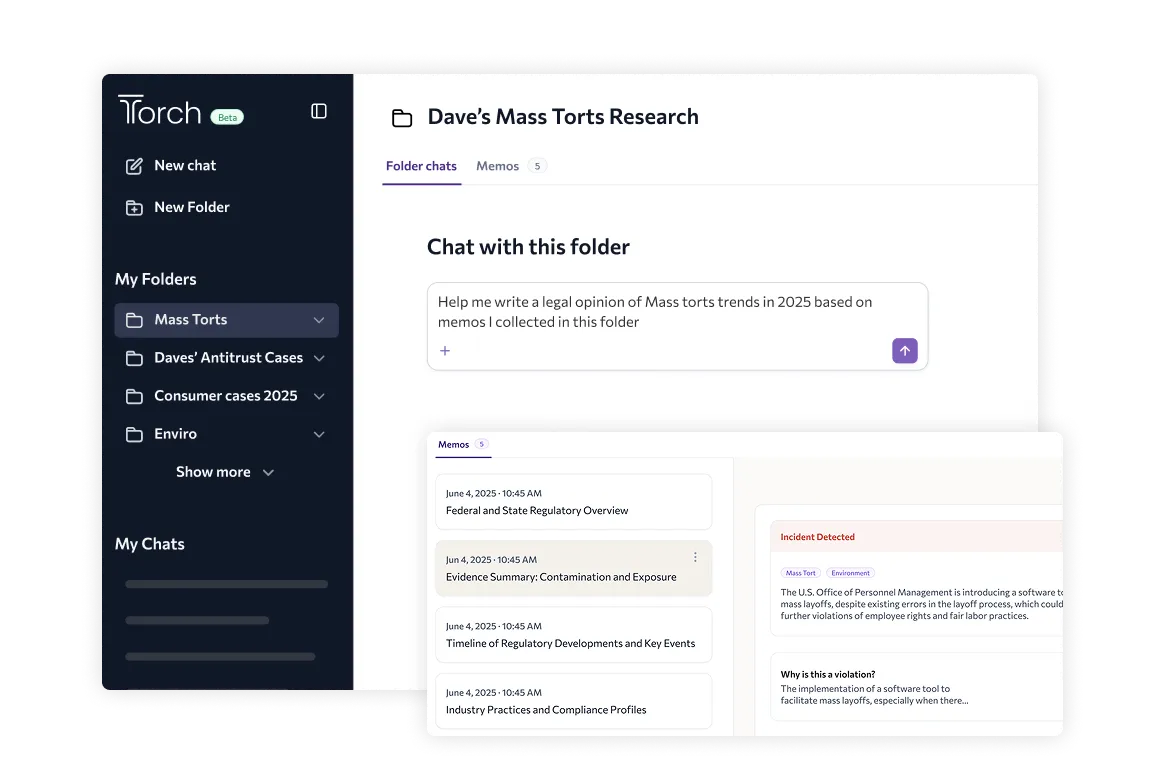
Task: Click the Environment tag
Action: [x=851, y=573]
